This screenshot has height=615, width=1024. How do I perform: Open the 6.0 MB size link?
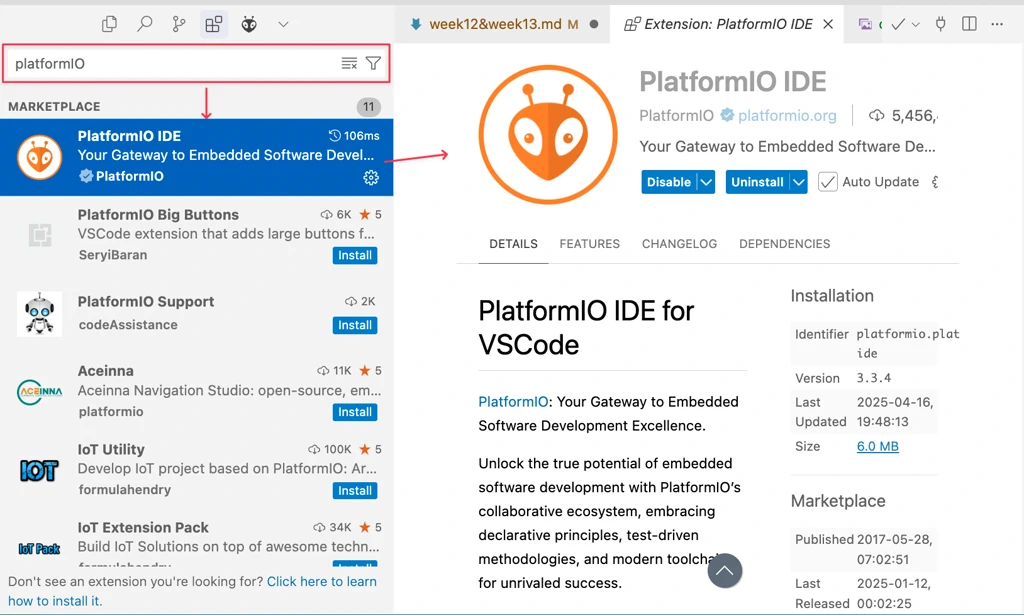coord(878,447)
